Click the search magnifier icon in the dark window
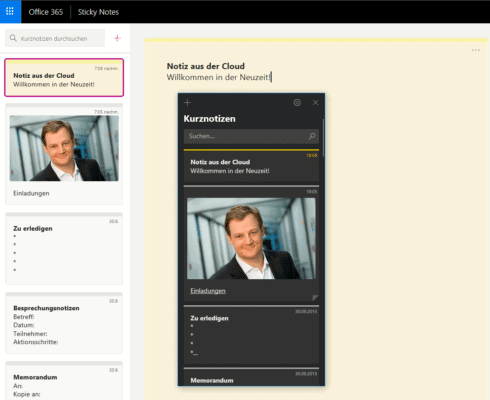The height and width of the screenshot is (400, 490). point(312,136)
